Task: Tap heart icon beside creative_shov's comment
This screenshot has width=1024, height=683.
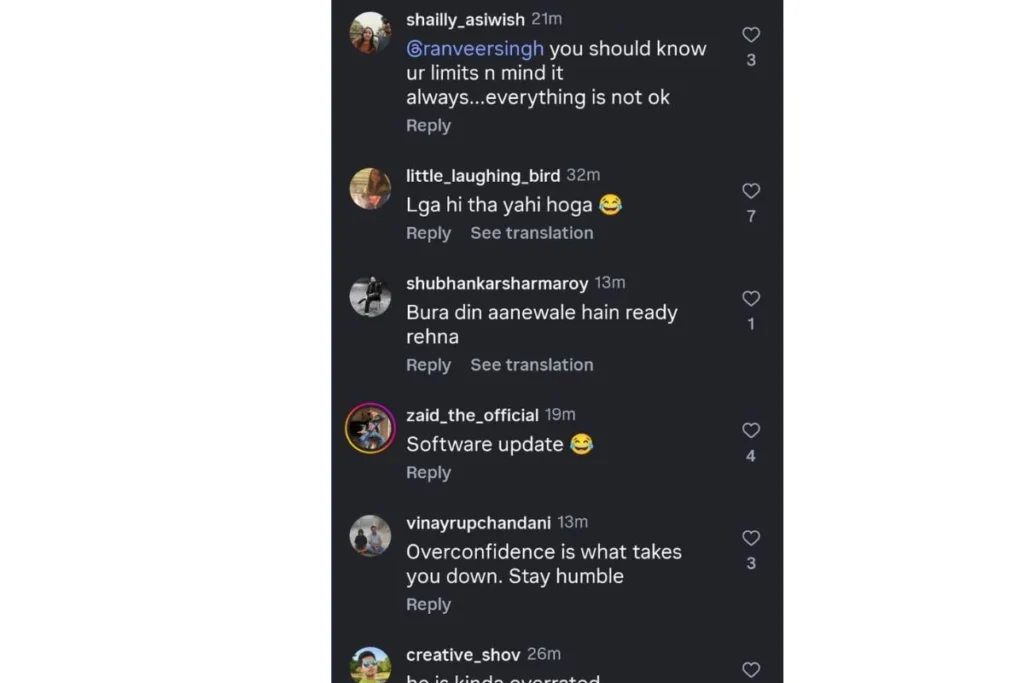Action: coord(751,669)
